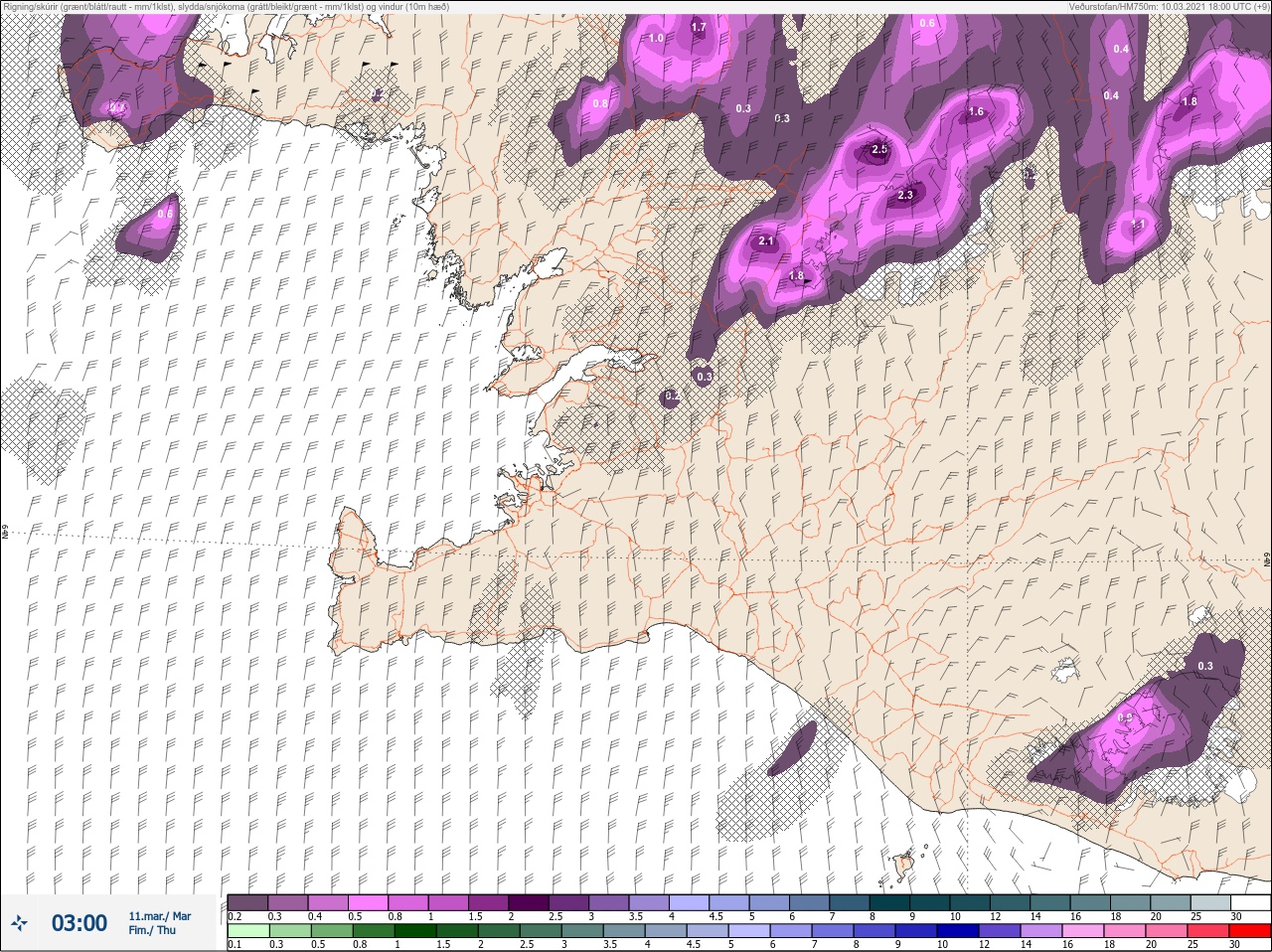
Task: Select the pale green 0.1 swatch in the lower legend row
Action: [247, 931]
